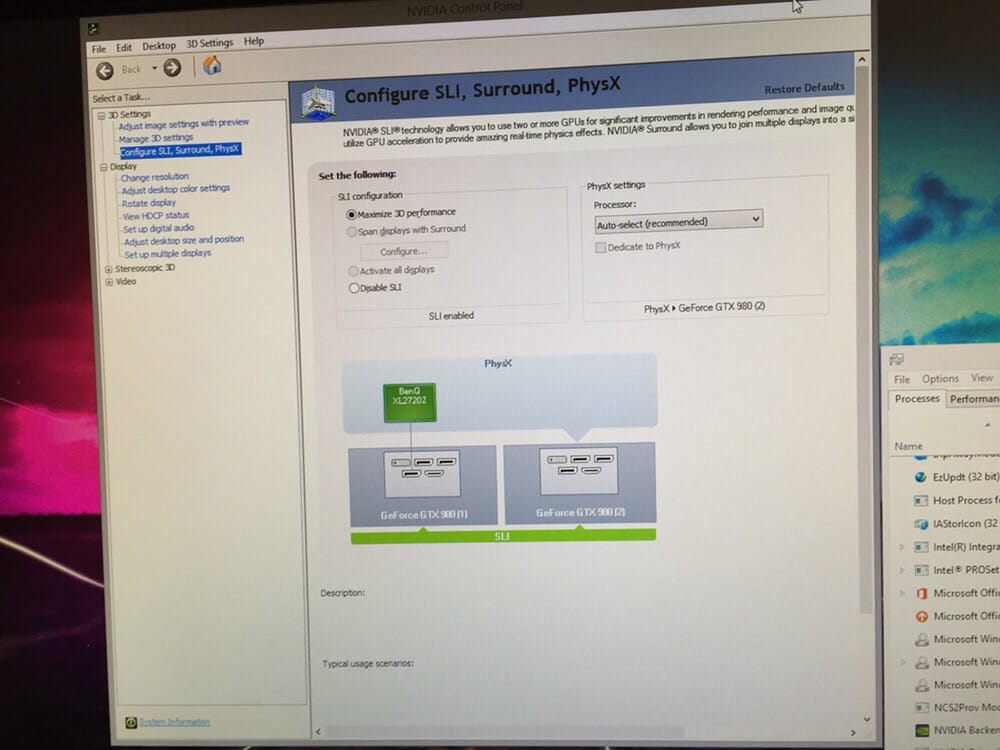Open the Change resolution task link
This screenshot has width=1000, height=750.
coord(155,177)
